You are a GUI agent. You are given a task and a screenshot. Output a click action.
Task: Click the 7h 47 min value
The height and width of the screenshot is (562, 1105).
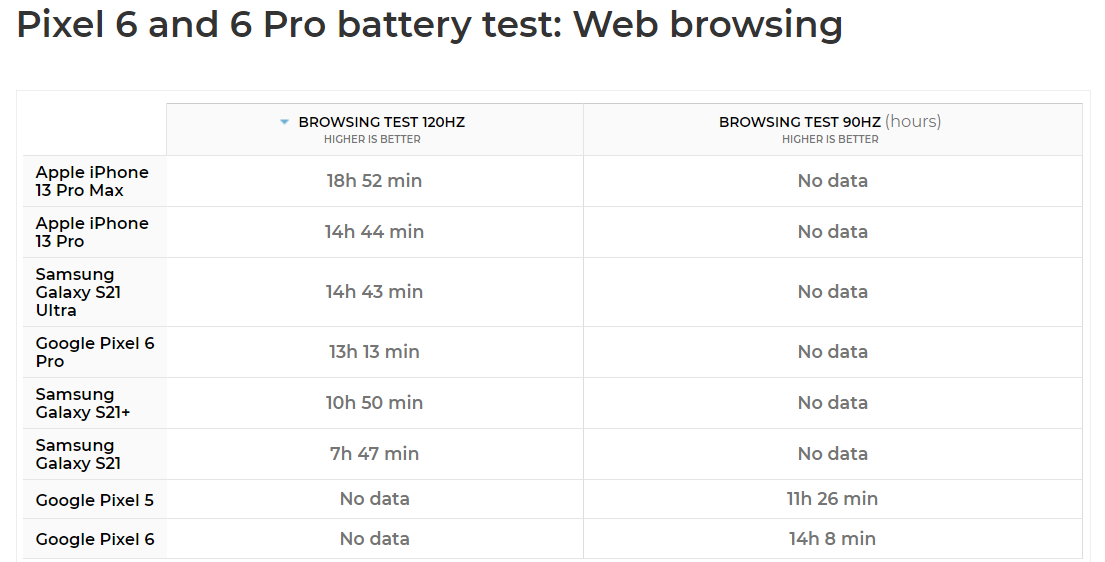[374, 454]
